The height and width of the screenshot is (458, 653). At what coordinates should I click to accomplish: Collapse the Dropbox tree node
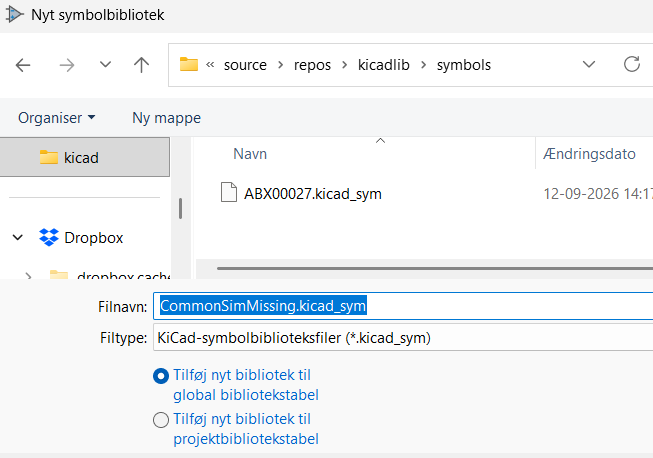[x=17, y=238]
